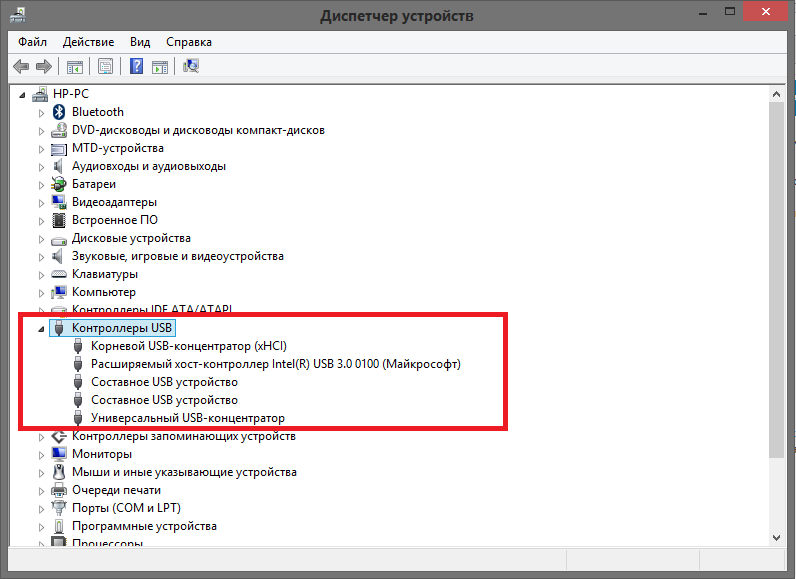Viewport: 796px width, 579px height.
Task: Select the Компьютер category label
Action: (104, 292)
